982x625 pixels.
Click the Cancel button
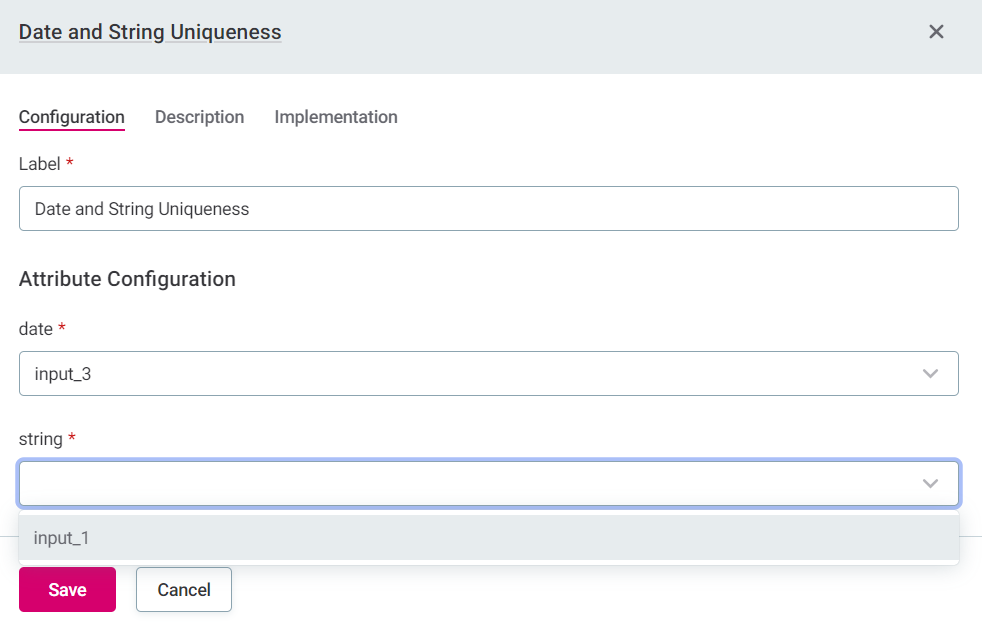[x=183, y=589]
